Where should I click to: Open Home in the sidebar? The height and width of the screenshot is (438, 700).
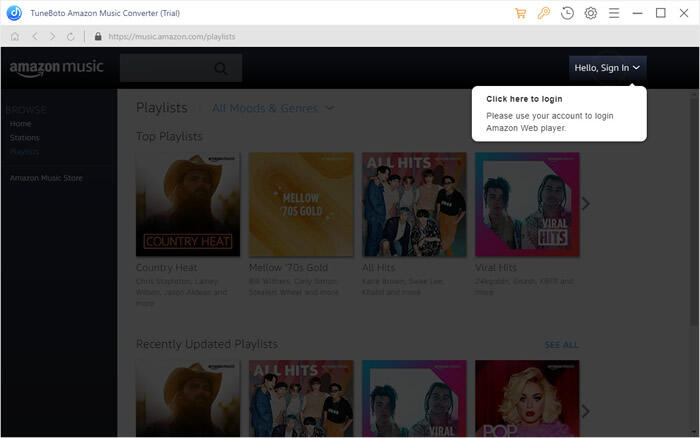(x=21, y=124)
